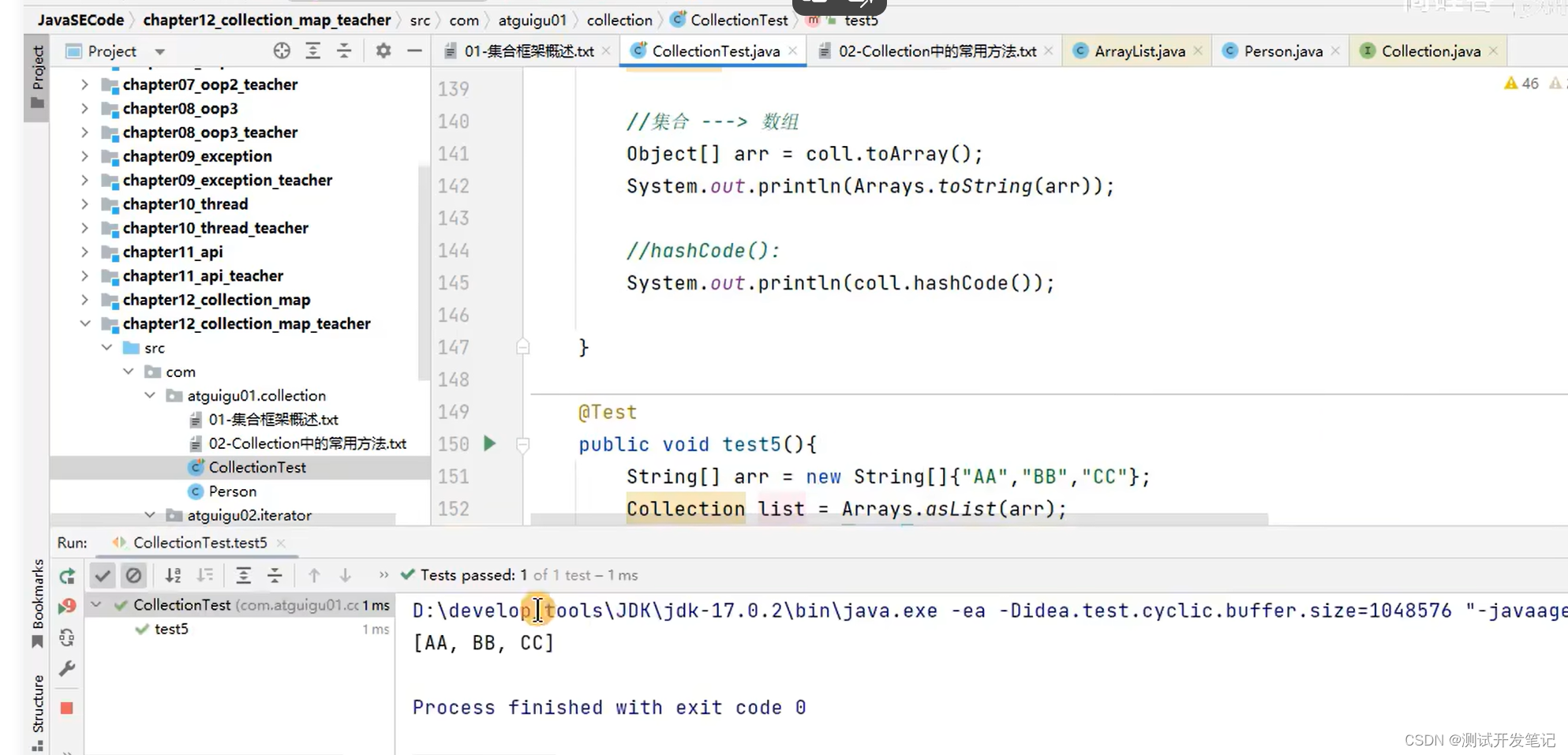Screen dimensions: 1568x755
Task: Run test5 using gutter run arrow
Action: (489, 443)
